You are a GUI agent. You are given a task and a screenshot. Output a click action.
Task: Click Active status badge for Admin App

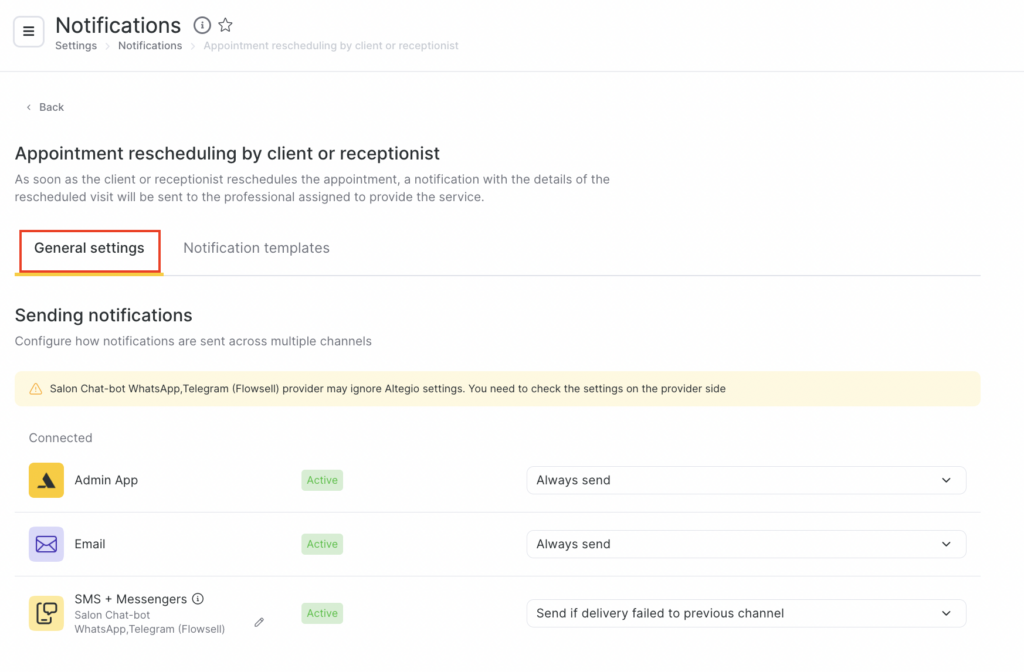click(x=322, y=480)
